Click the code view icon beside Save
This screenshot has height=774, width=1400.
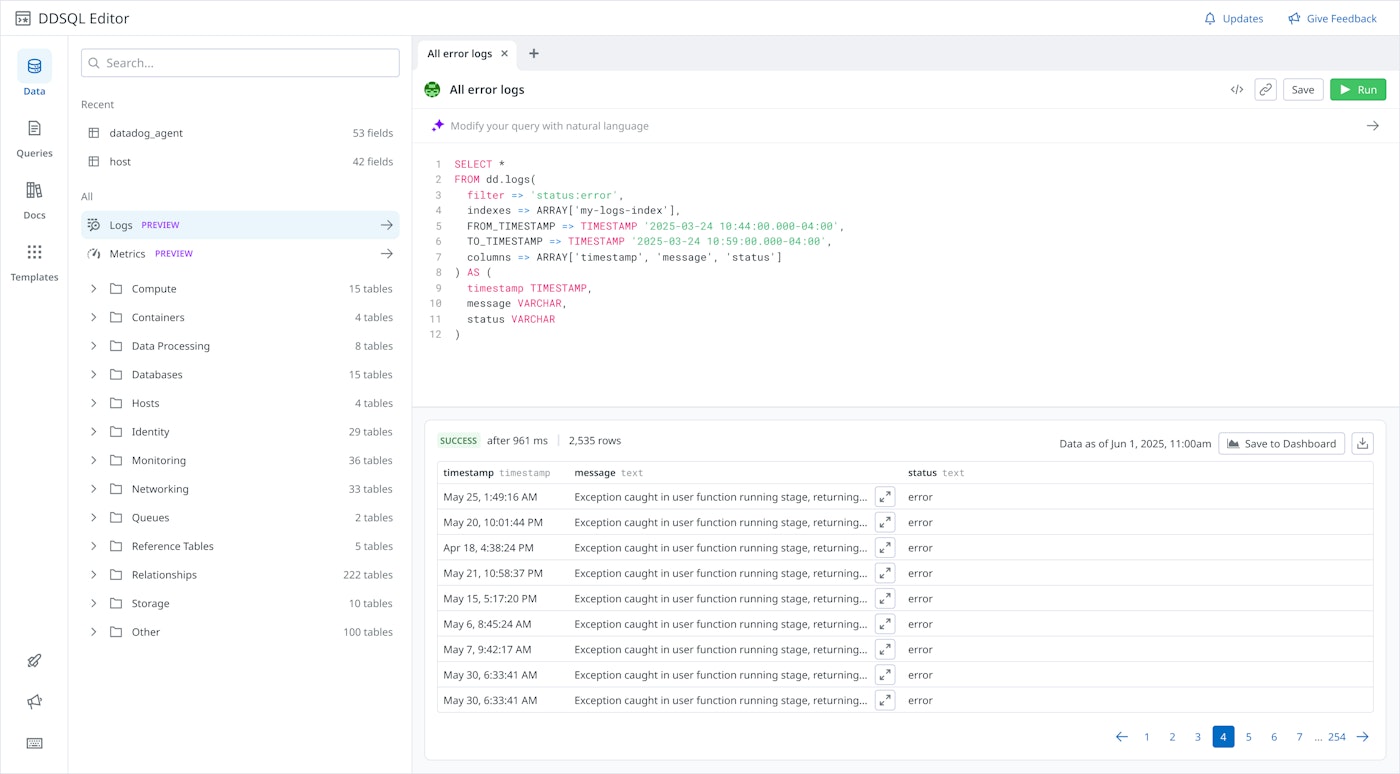1237,90
